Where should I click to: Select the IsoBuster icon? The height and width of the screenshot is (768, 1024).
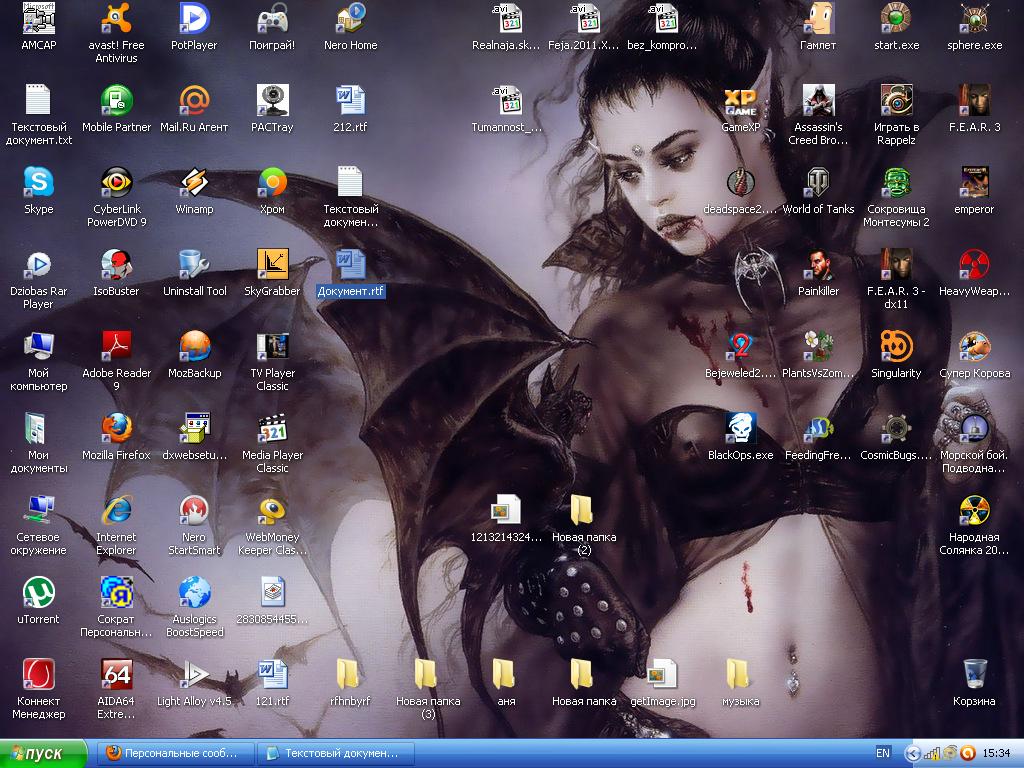click(x=116, y=264)
